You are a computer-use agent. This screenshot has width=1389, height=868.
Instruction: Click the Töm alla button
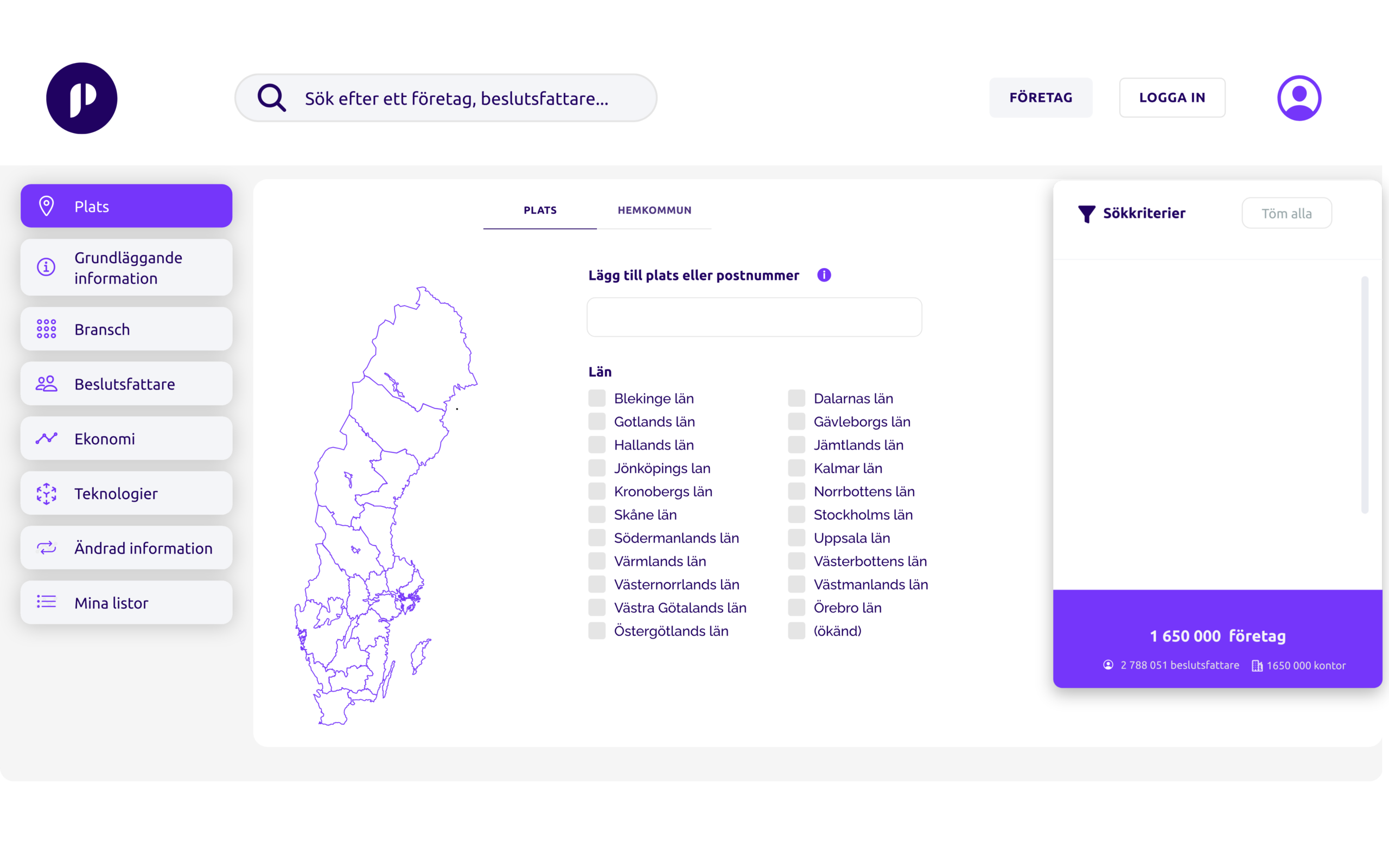(1286, 214)
